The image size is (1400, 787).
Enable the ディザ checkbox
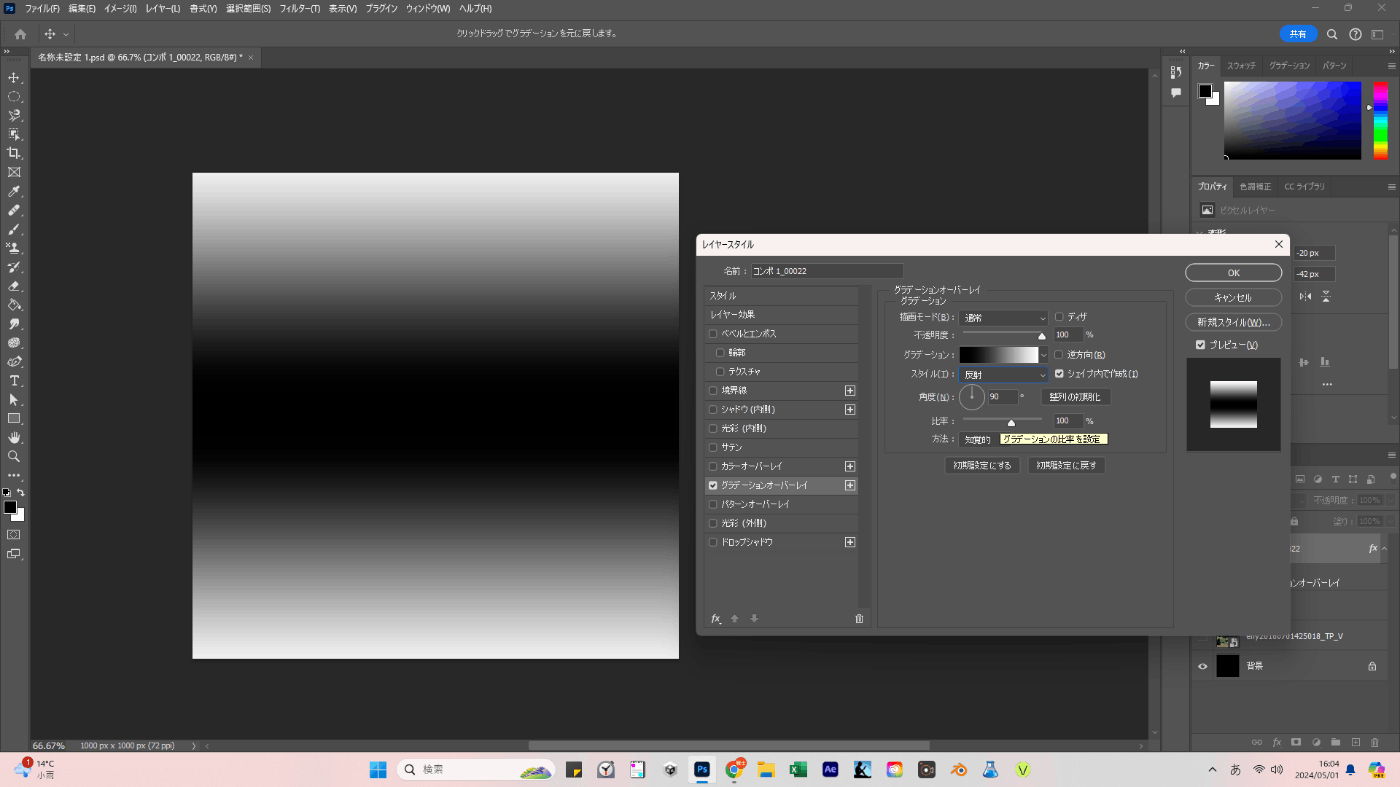(1060, 317)
